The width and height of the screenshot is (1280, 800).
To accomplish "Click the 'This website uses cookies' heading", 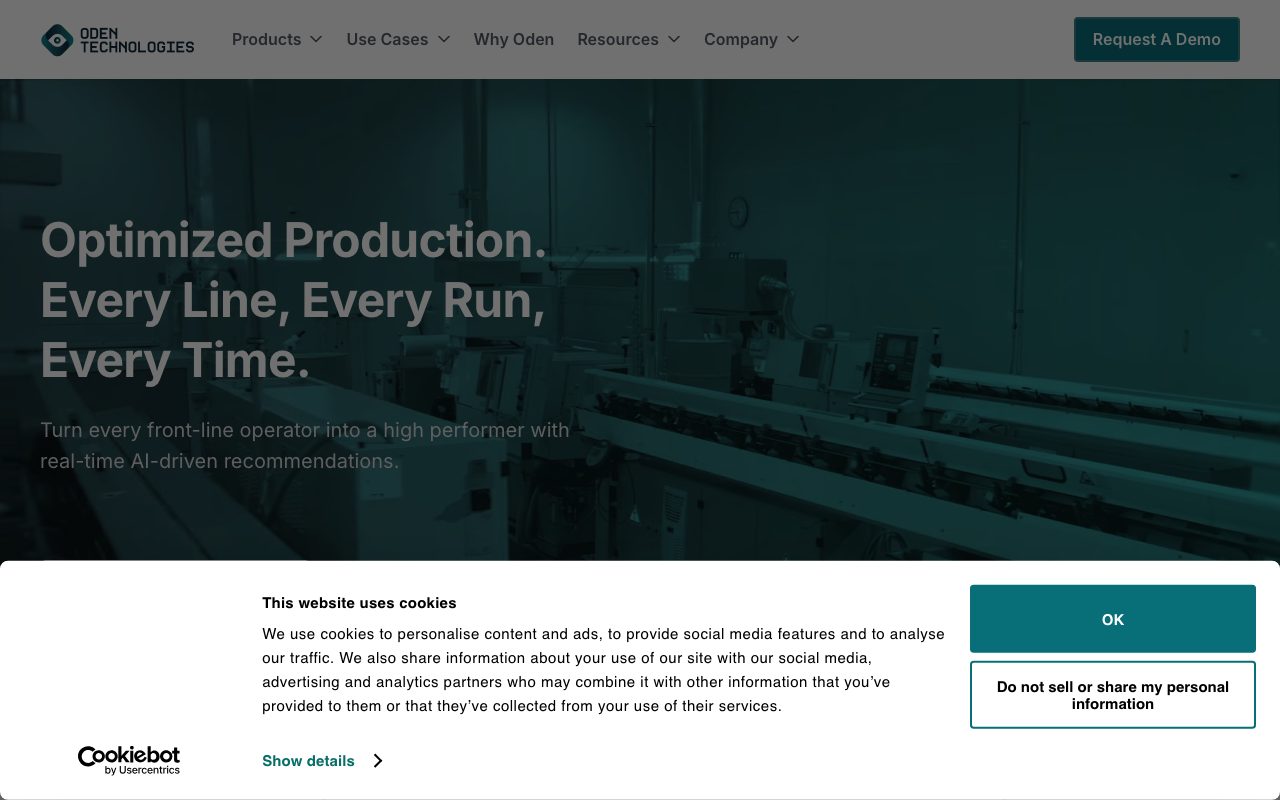I will pos(359,603).
